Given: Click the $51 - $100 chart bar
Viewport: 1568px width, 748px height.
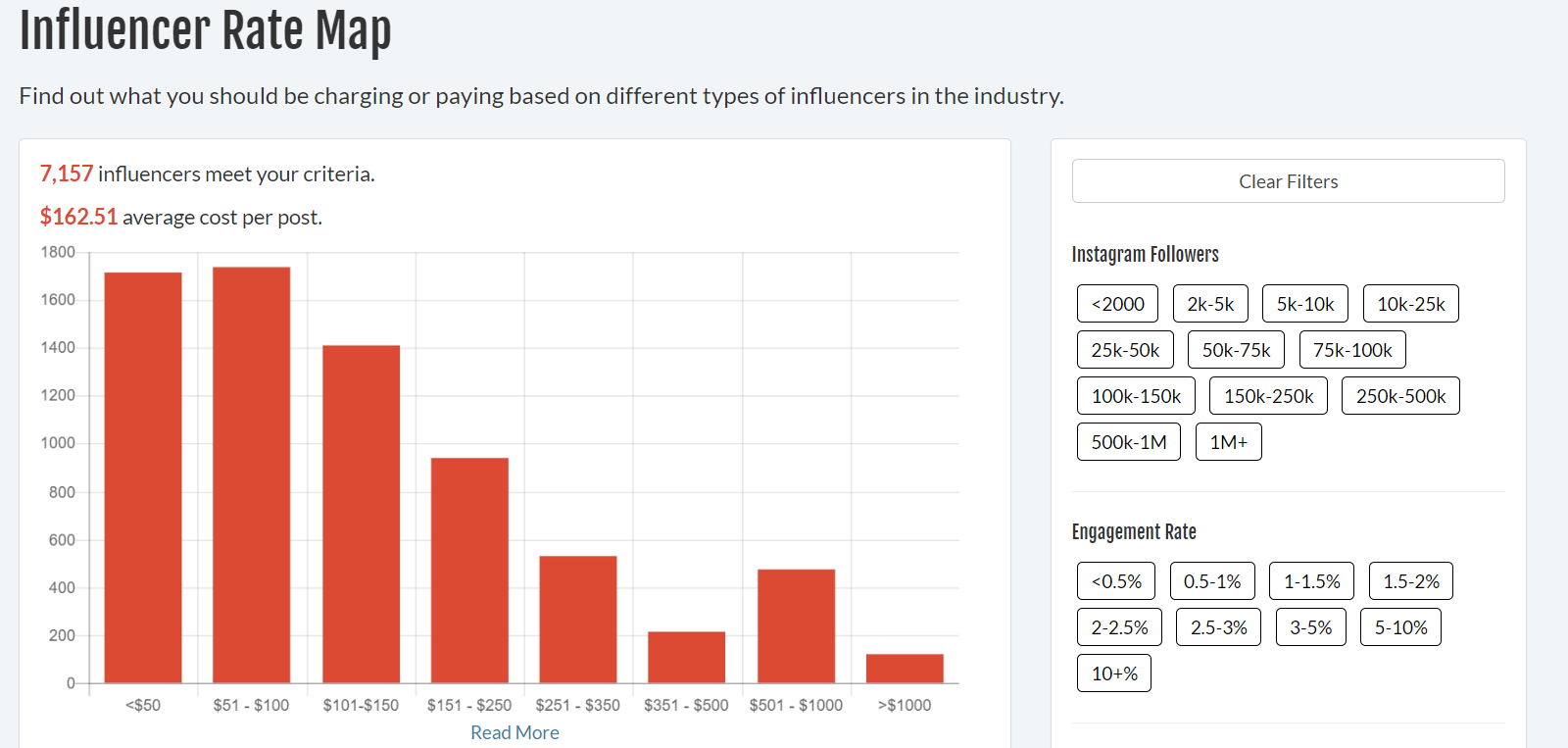Looking at the screenshot, I should (251, 474).
